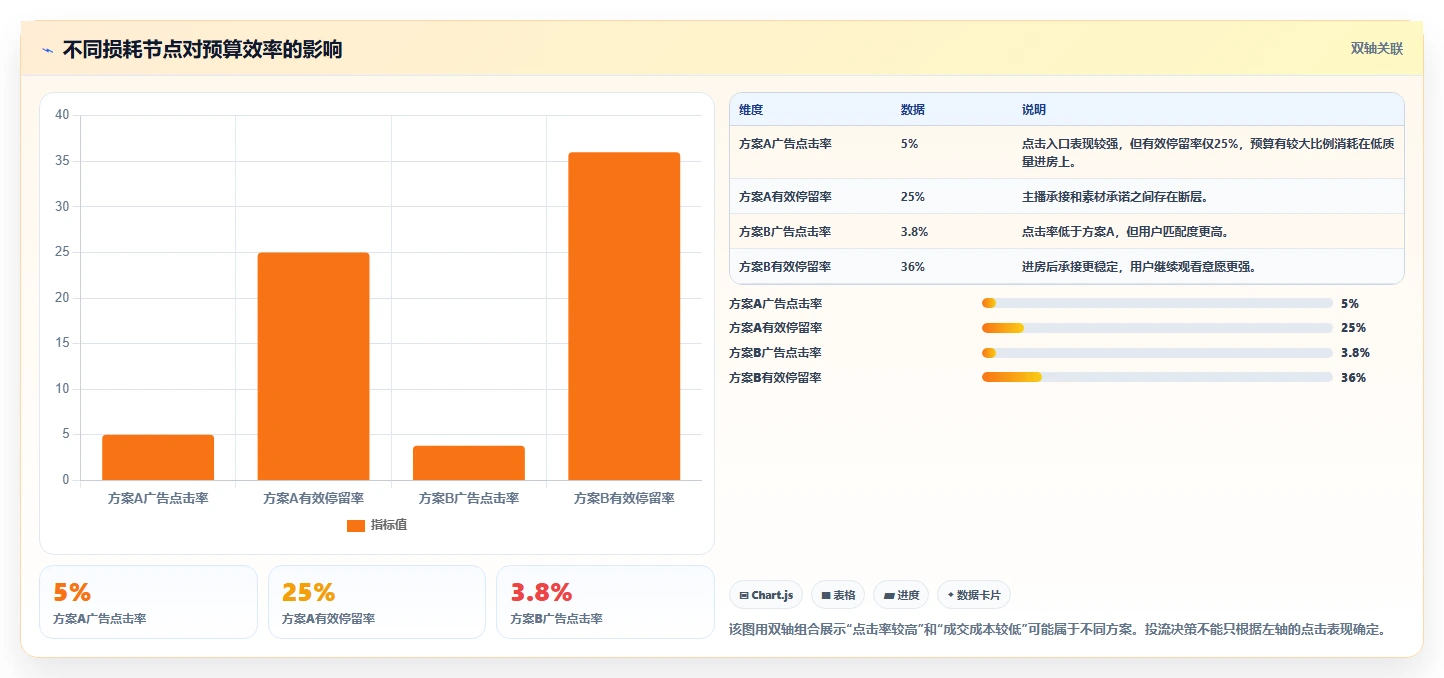Click the 3.8% value beside its progress bar

[1355, 353]
